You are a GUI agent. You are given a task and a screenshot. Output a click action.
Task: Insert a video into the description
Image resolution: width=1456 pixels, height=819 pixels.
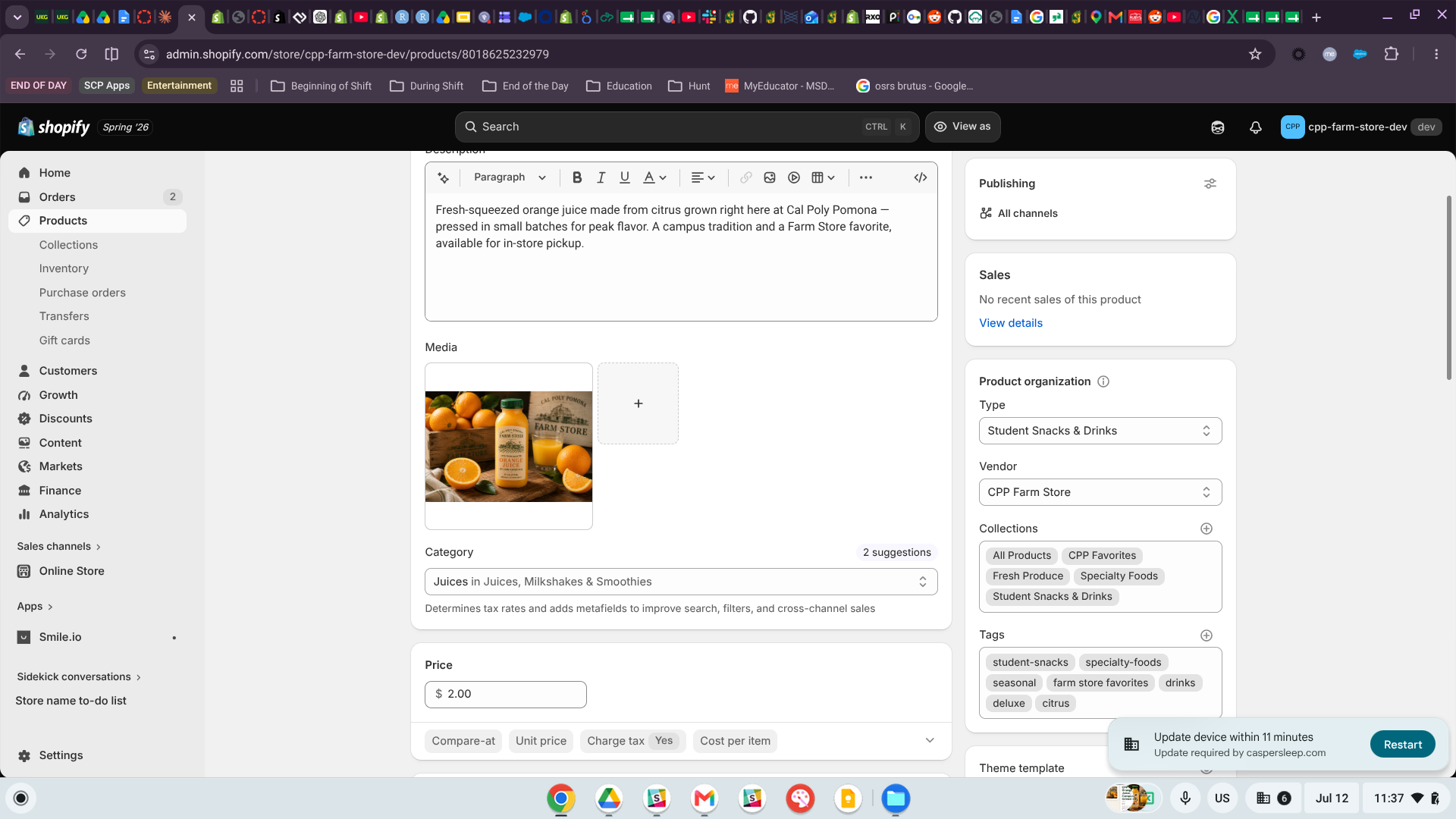click(x=794, y=177)
